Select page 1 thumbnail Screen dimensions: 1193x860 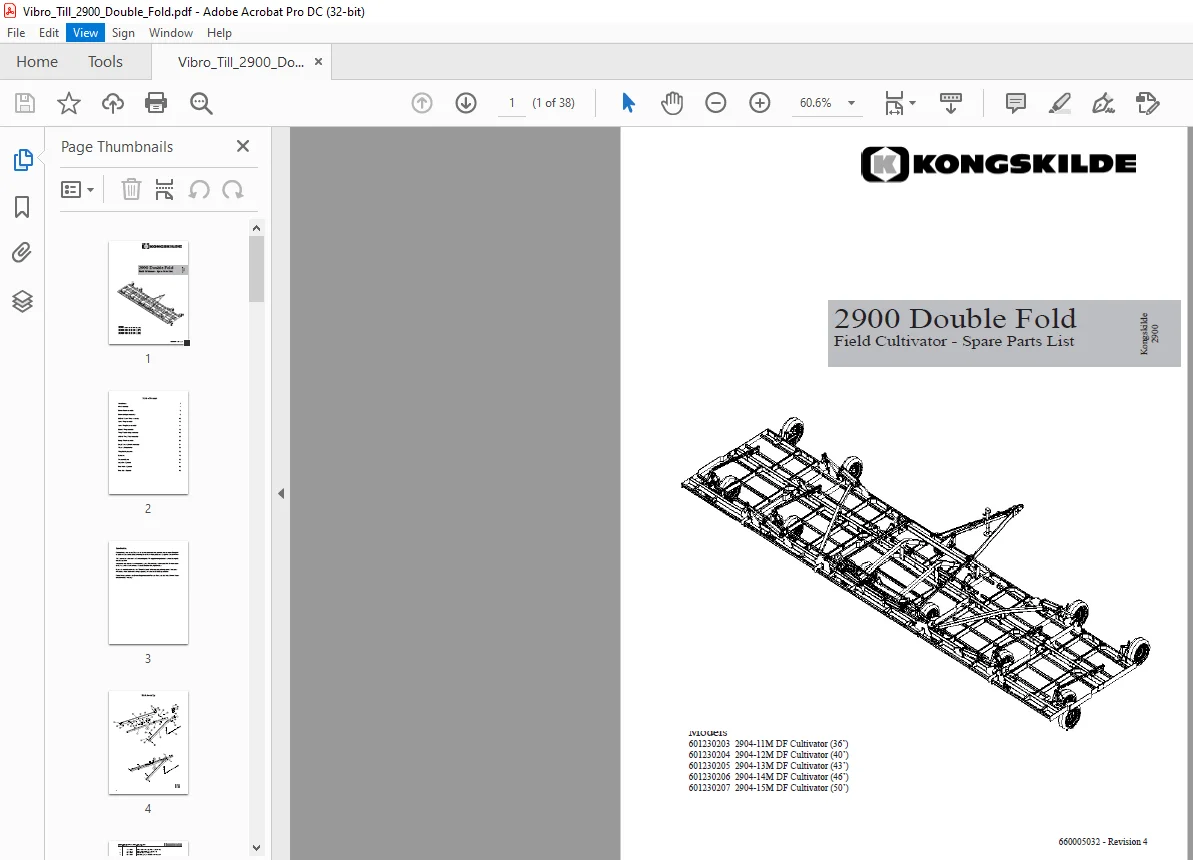(x=148, y=292)
